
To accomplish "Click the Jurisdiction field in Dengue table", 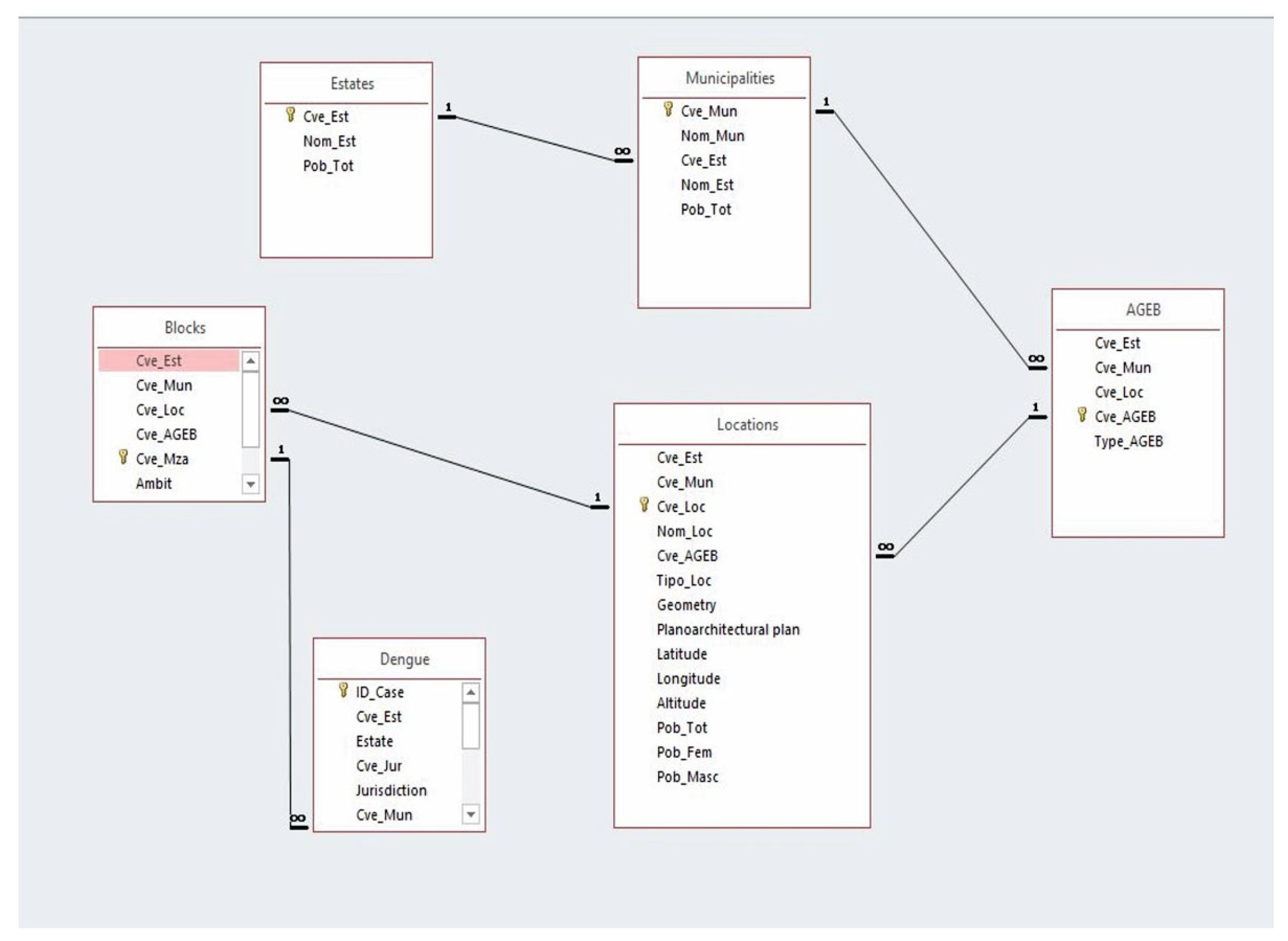I will [x=391, y=791].
